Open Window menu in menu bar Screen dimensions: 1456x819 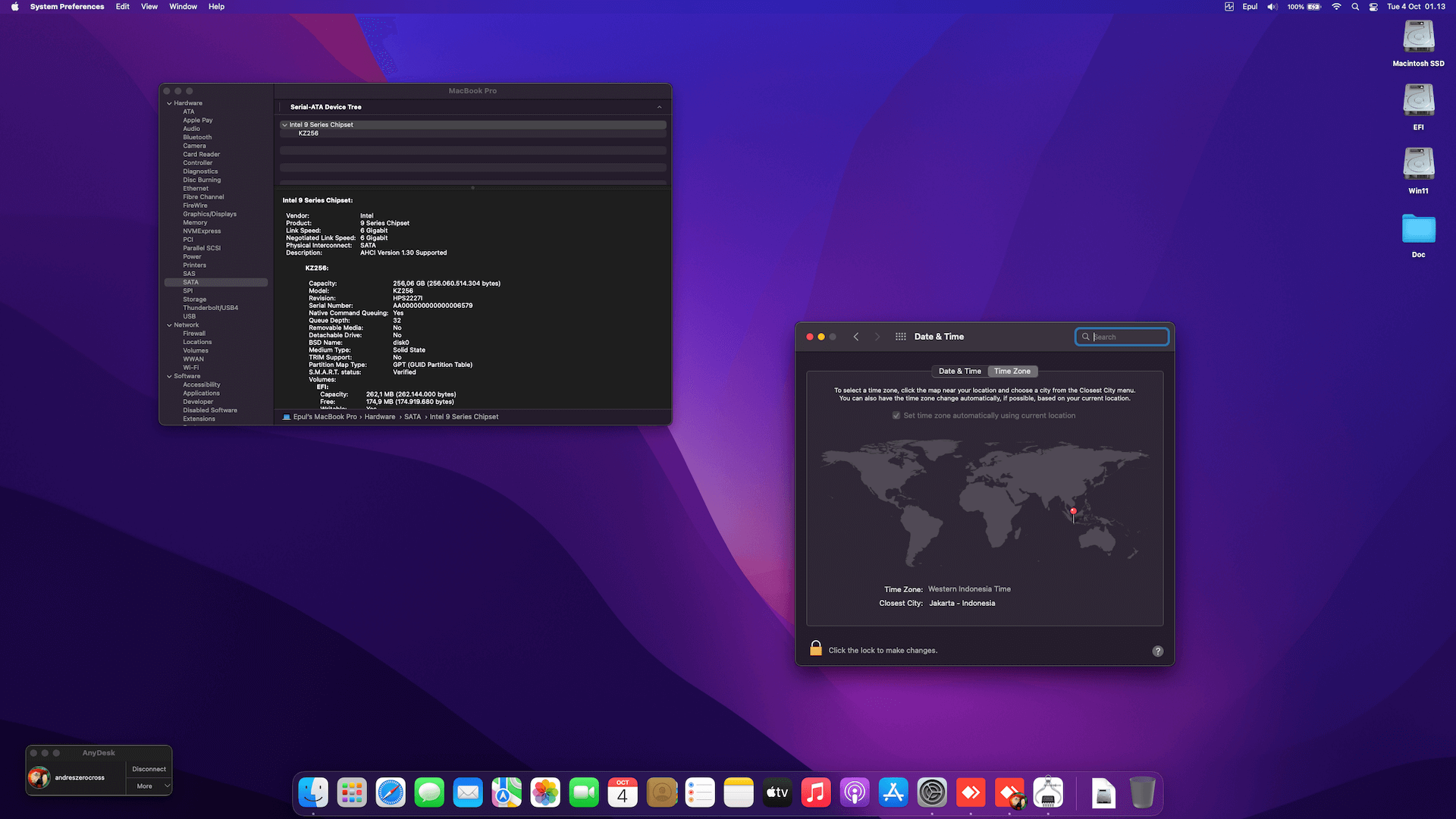[183, 7]
